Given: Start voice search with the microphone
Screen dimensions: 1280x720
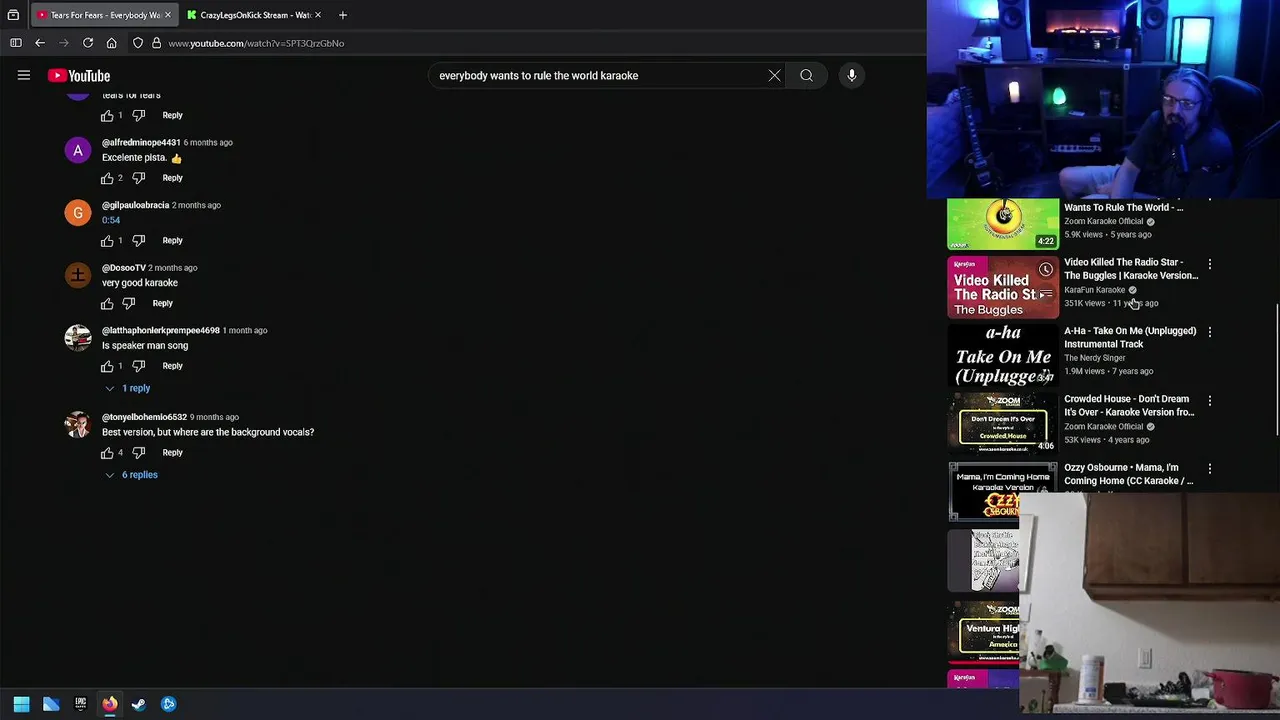Looking at the screenshot, I should [x=852, y=76].
